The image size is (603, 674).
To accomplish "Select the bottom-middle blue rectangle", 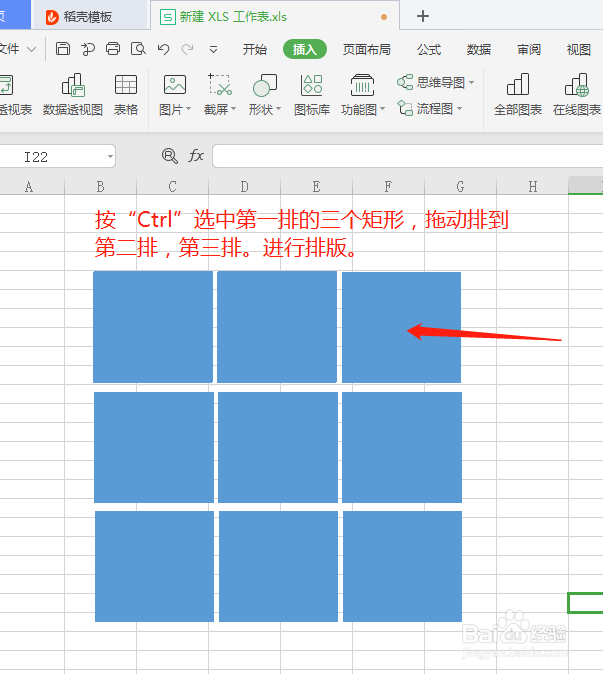I will pyautogui.click(x=279, y=566).
